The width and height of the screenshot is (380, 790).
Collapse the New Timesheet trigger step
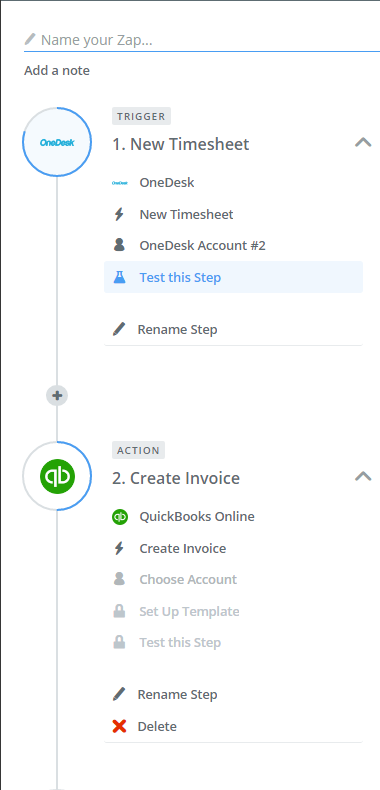[363, 142]
